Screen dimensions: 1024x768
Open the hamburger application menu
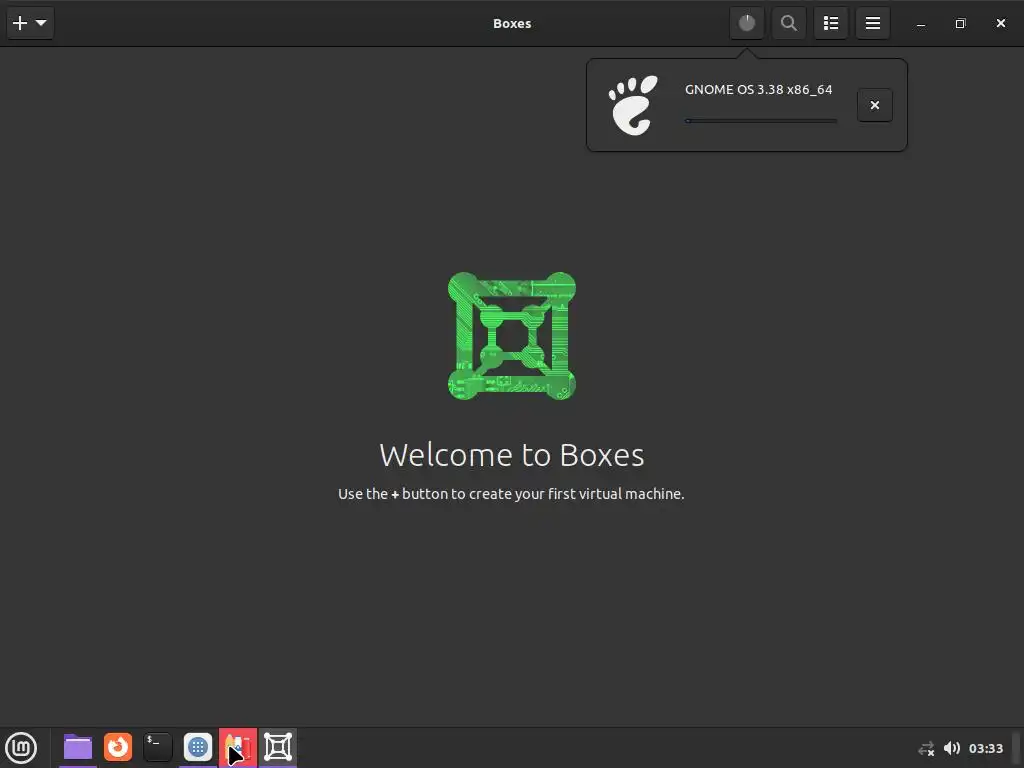point(873,24)
